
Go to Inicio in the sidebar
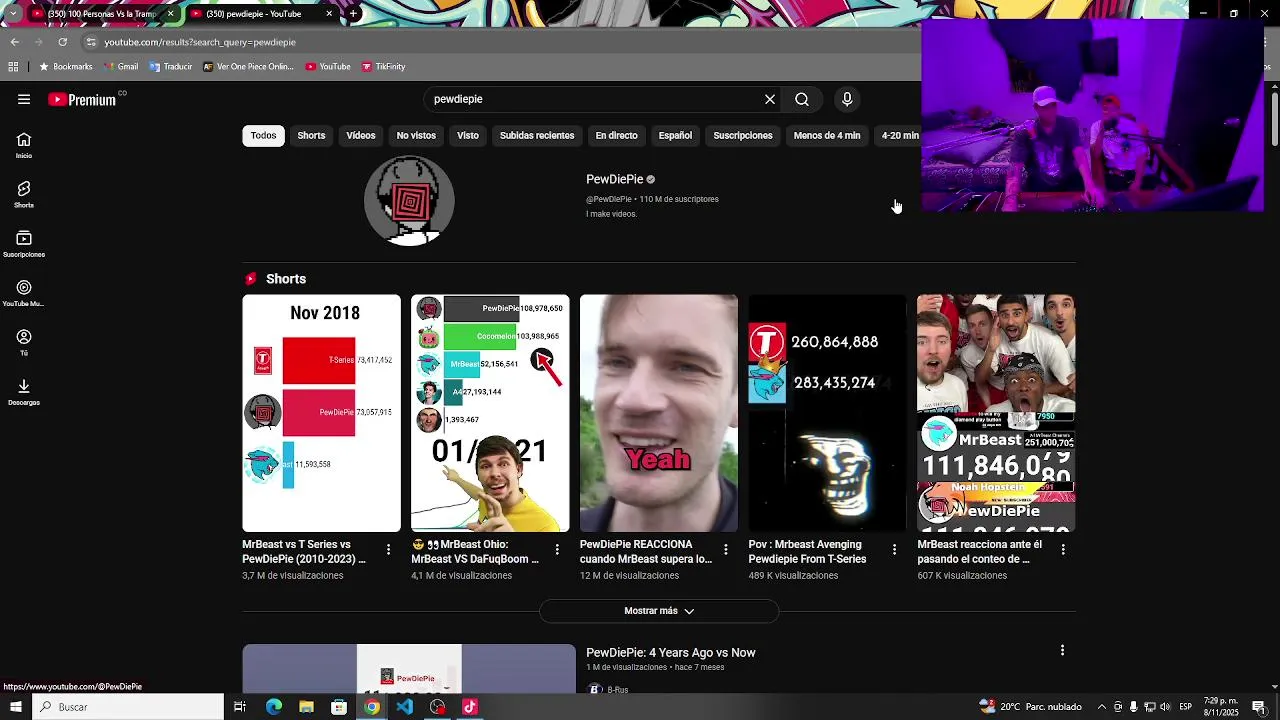24,145
